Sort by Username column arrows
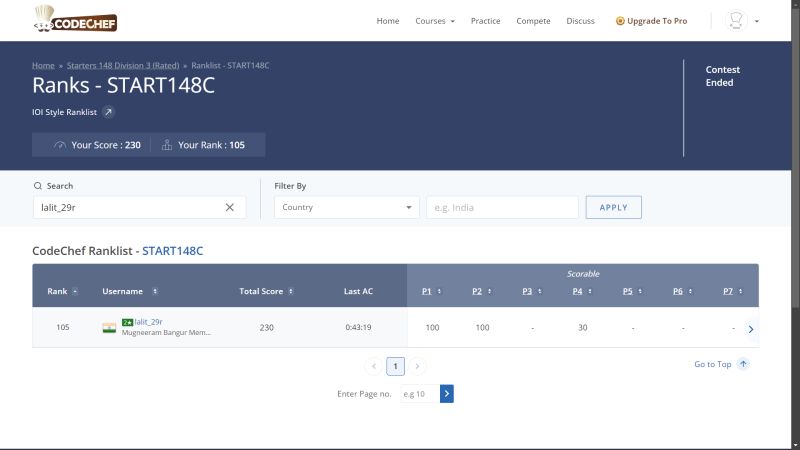 tap(155, 291)
